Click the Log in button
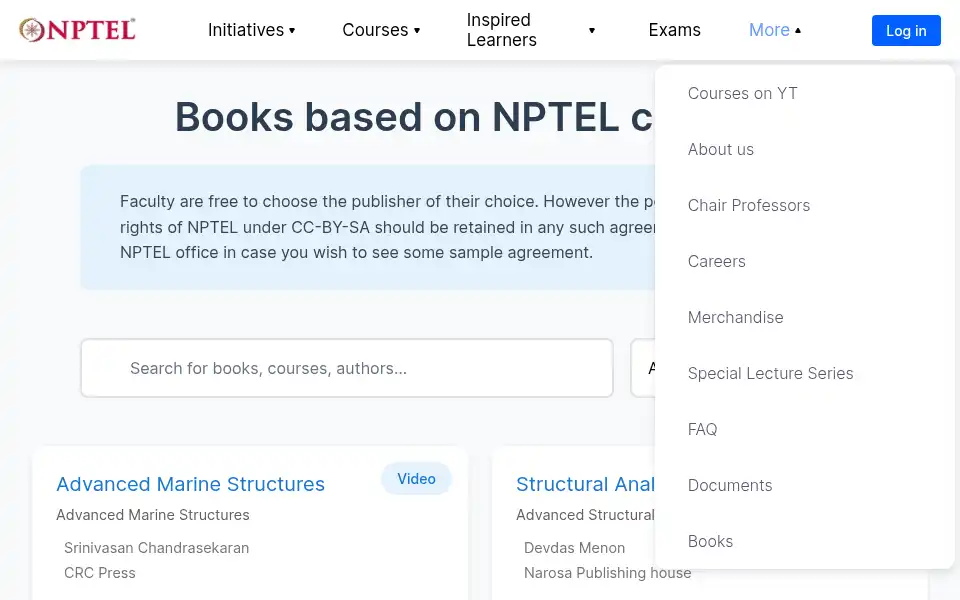This screenshot has width=960, height=600. tap(906, 31)
